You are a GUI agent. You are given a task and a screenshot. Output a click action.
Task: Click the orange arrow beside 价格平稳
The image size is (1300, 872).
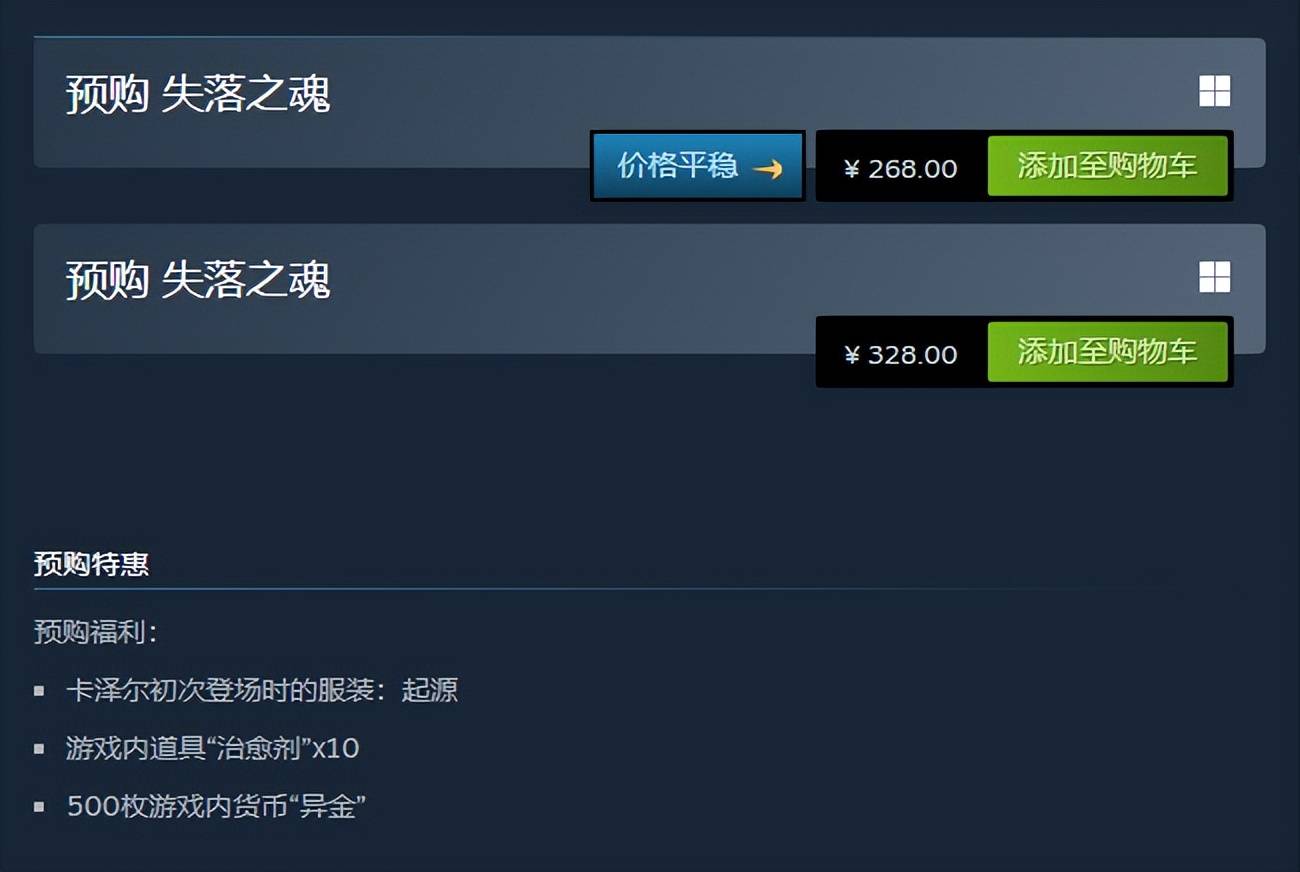click(768, 169)
